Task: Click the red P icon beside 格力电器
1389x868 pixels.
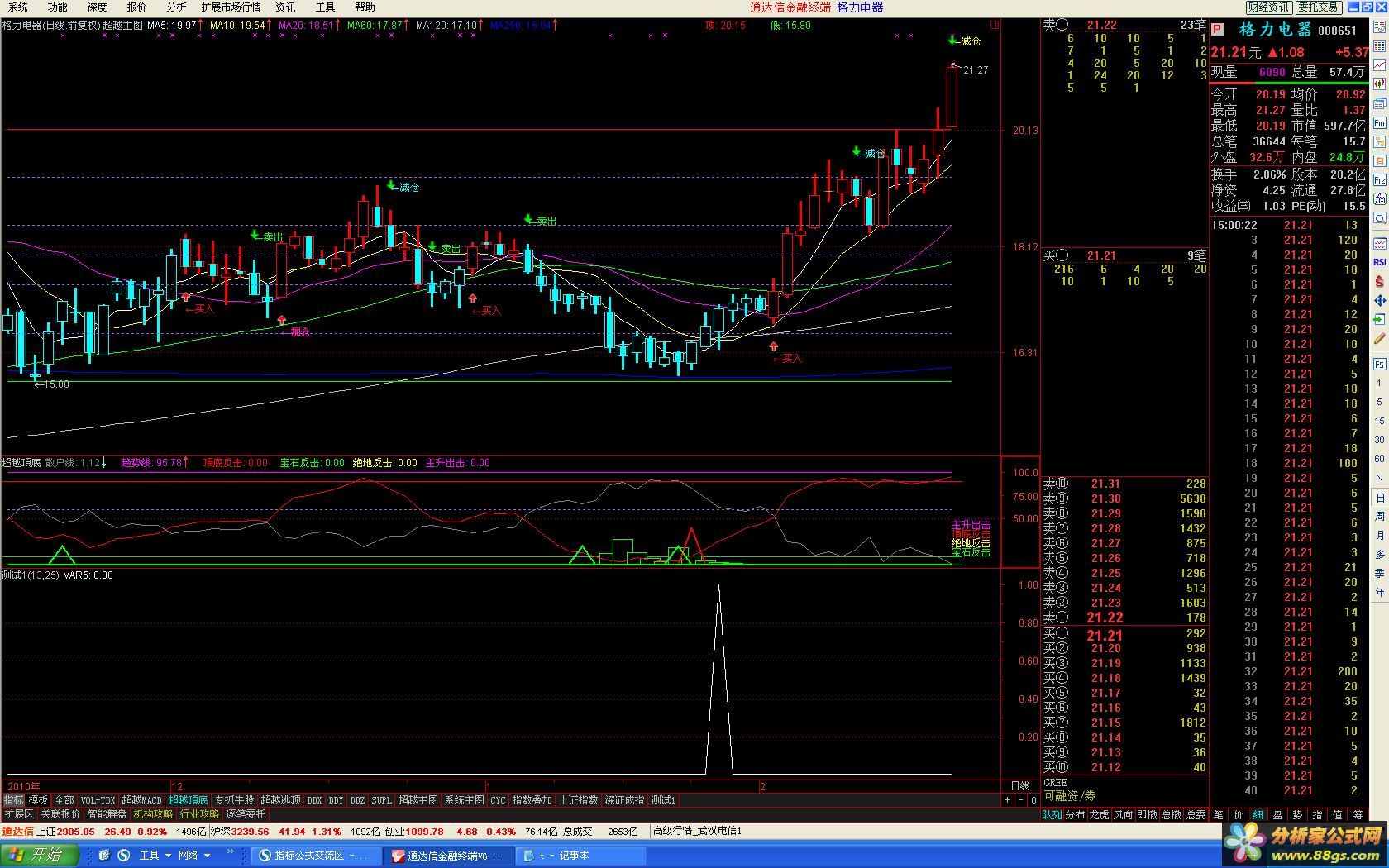Action: pos(1217,30)
